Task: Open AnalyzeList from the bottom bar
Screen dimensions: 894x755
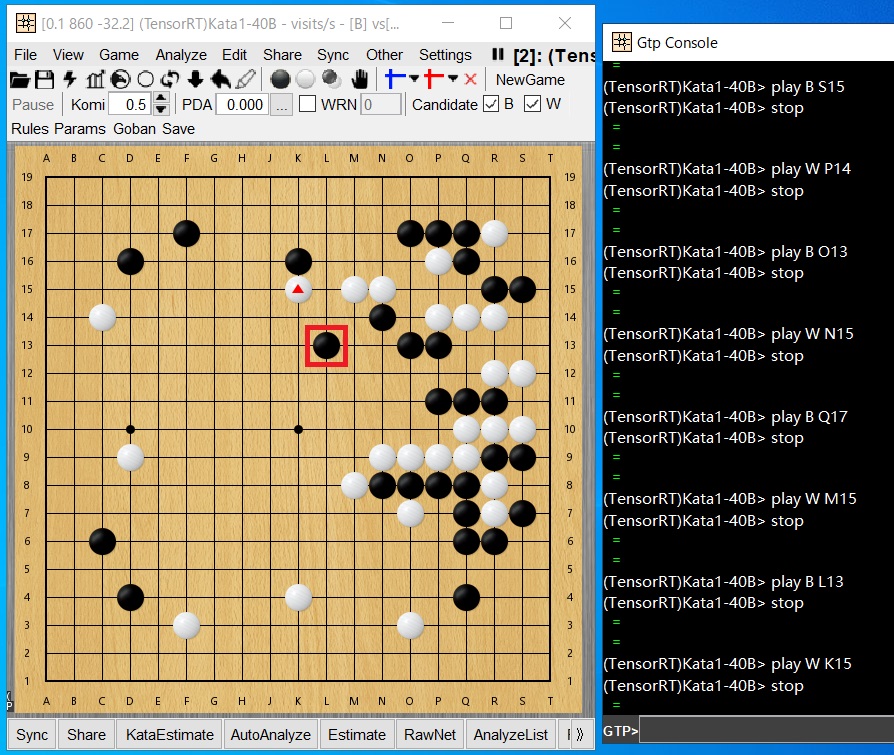Action: point(511,734)
